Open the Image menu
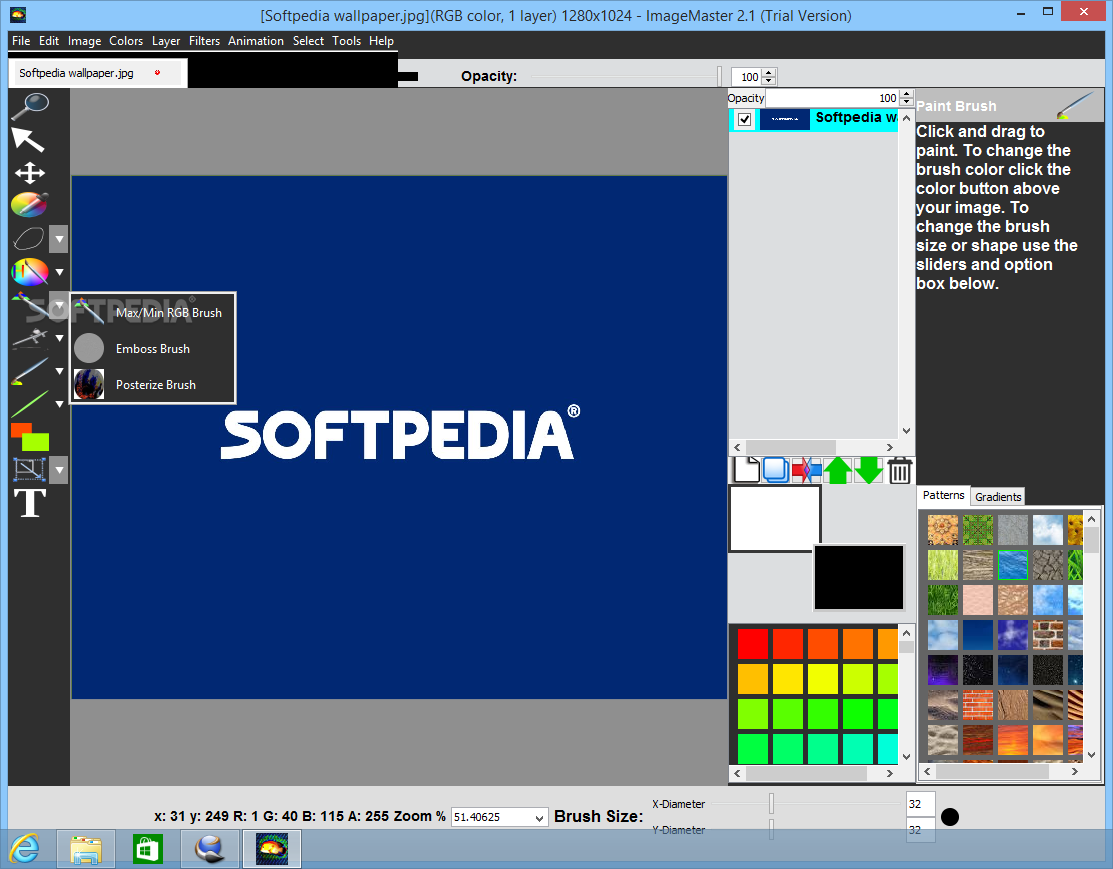Image resolution: width=1113 pixels, height=869 pixels. pos(84,40)
